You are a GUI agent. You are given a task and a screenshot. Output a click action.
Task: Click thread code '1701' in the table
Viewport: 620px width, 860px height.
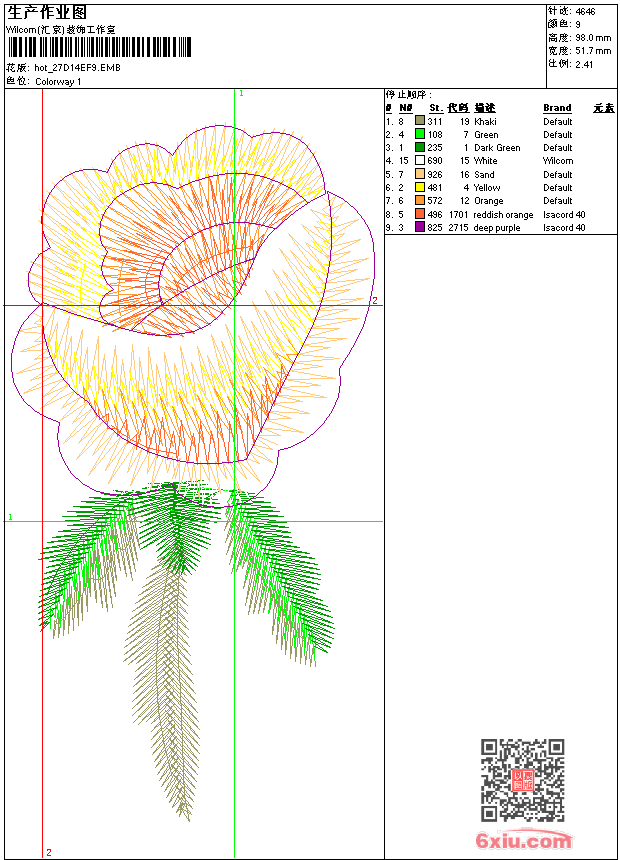(x=459, y=214)
